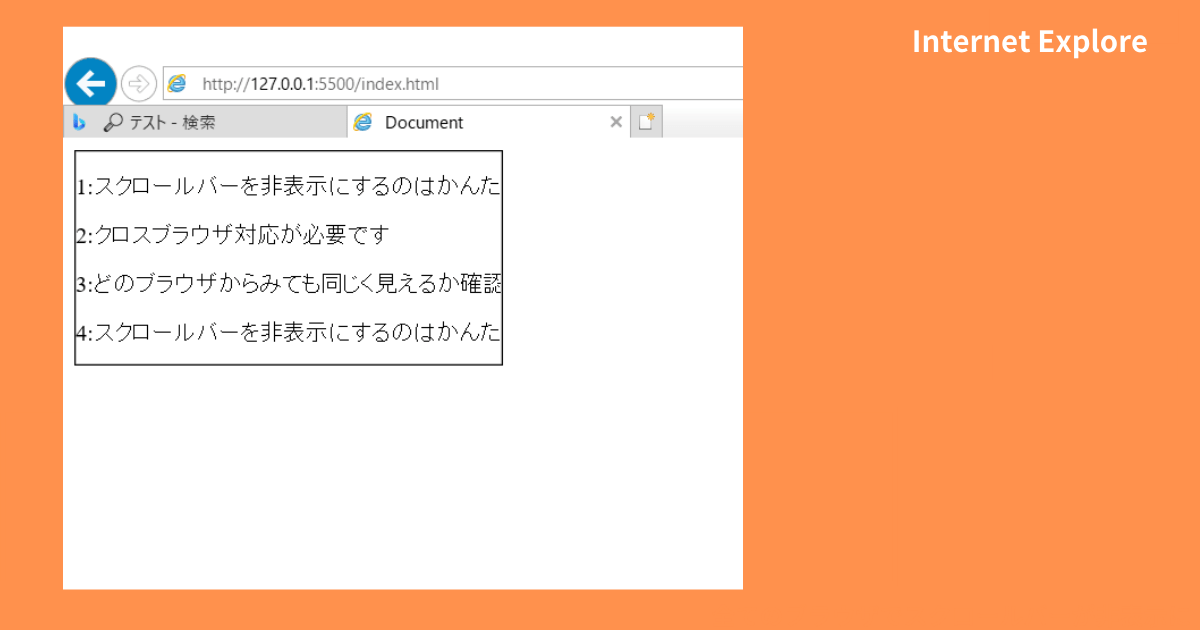Click line 4 text in the bordered box
The height and width of the screenshot is (630, 1200).
[290, 332]
